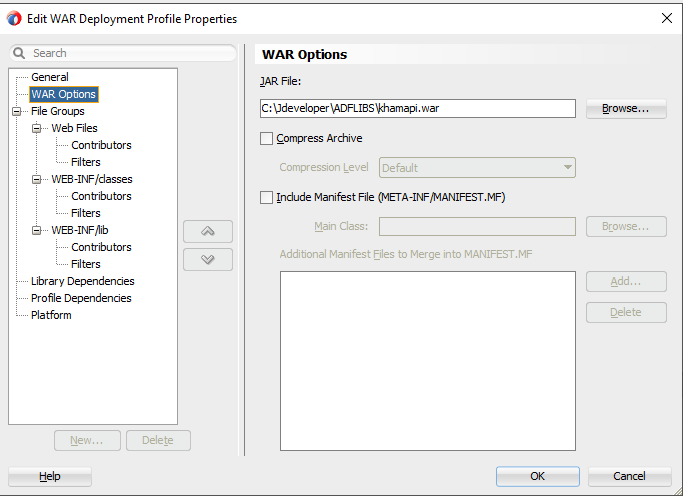
Task: Open Help for this dialog
Action: (x=50, y=476)
